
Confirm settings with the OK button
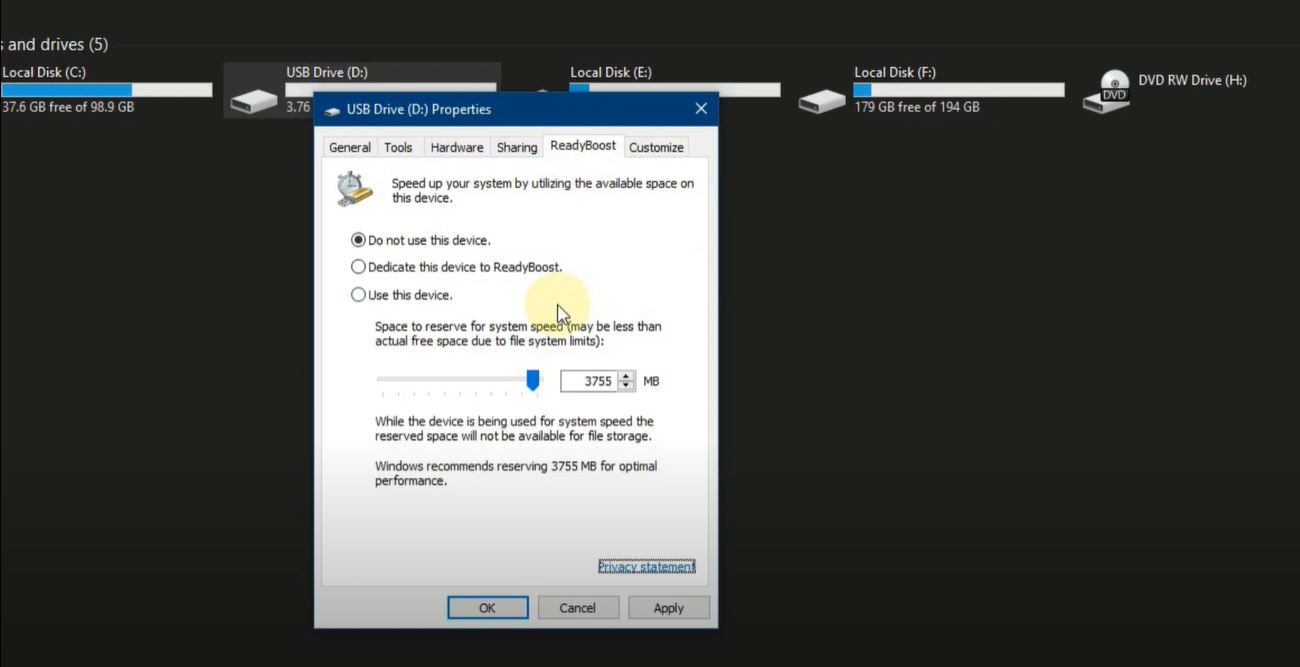[x=487, y=607]
